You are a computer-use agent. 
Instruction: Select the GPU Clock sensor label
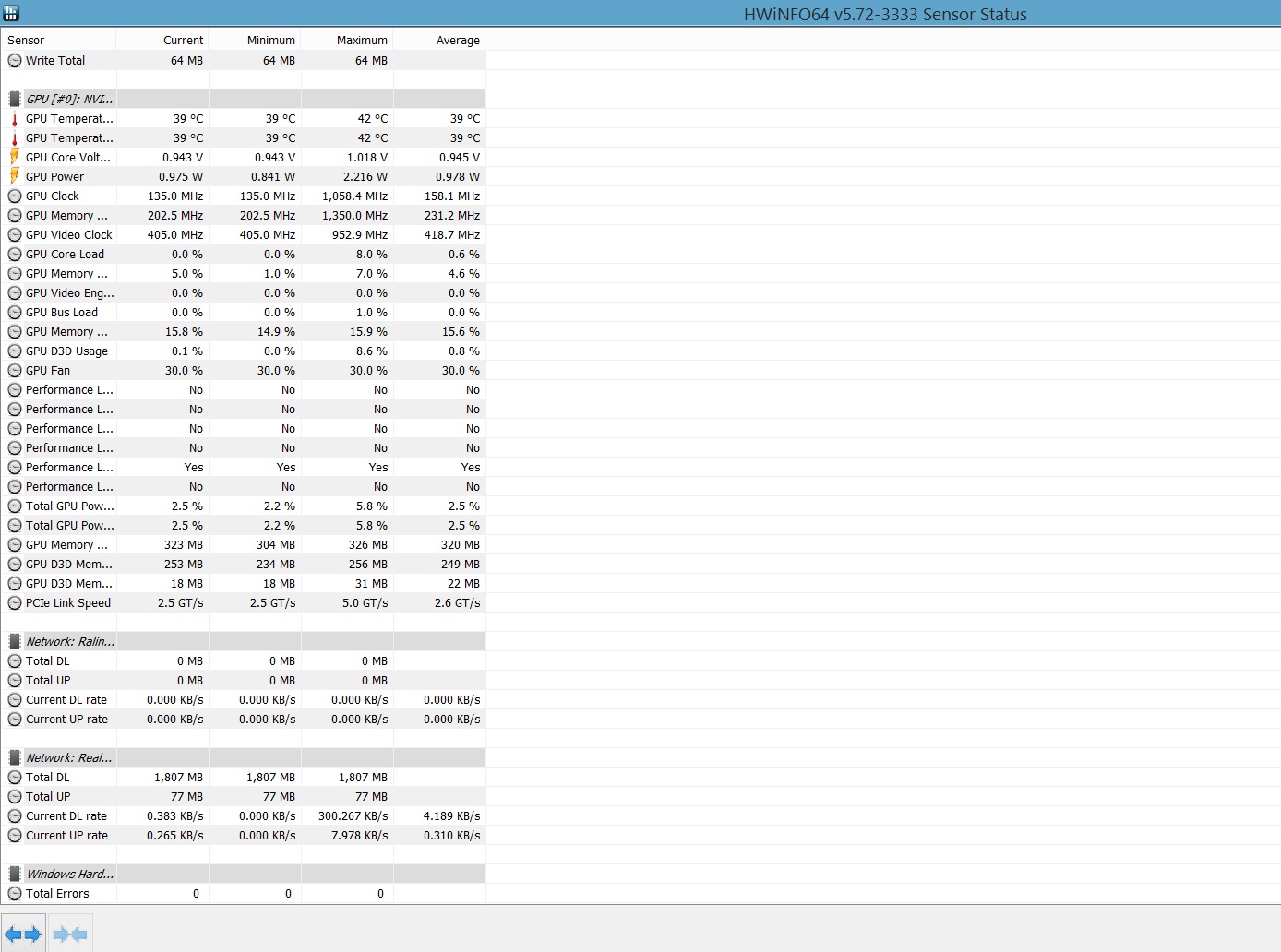tap(53, 196)
